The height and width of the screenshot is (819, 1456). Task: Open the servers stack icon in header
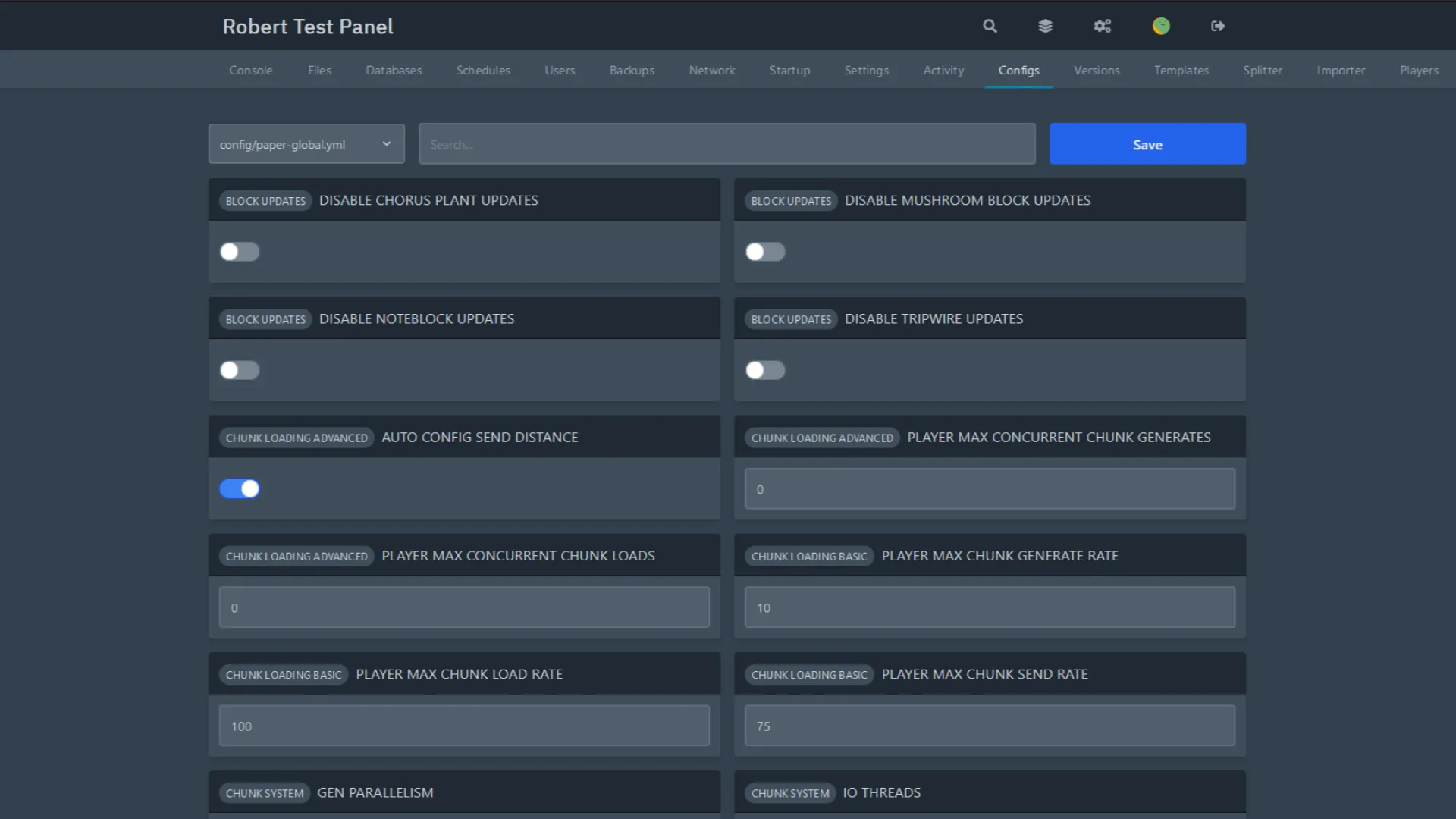1045,26
